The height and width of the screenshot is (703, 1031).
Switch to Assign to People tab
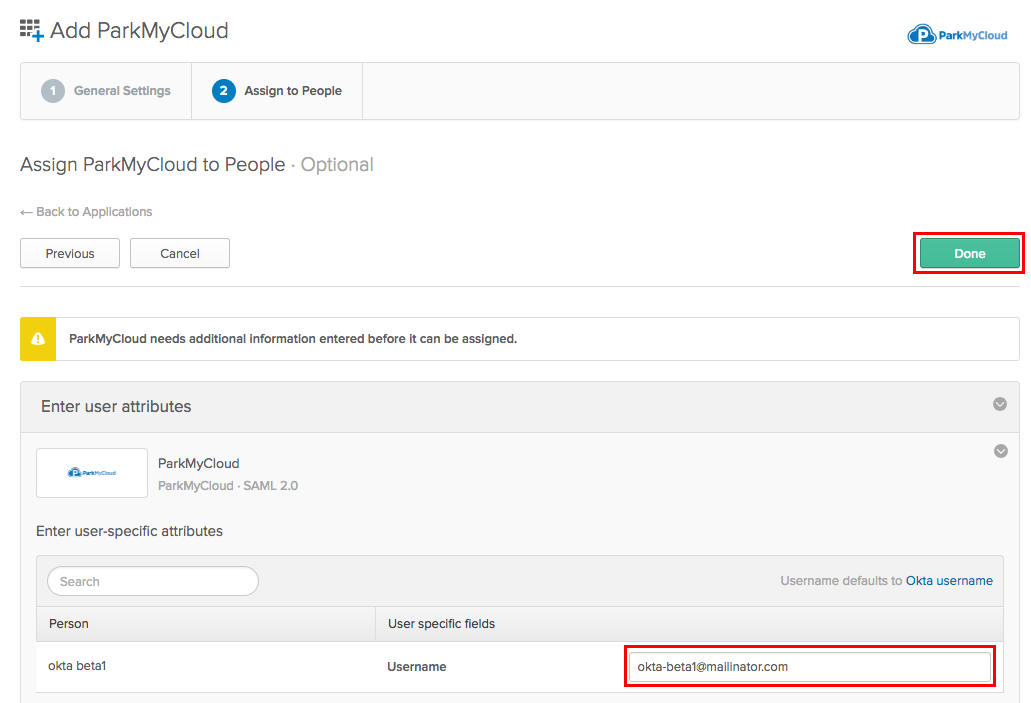click(277, 91)
